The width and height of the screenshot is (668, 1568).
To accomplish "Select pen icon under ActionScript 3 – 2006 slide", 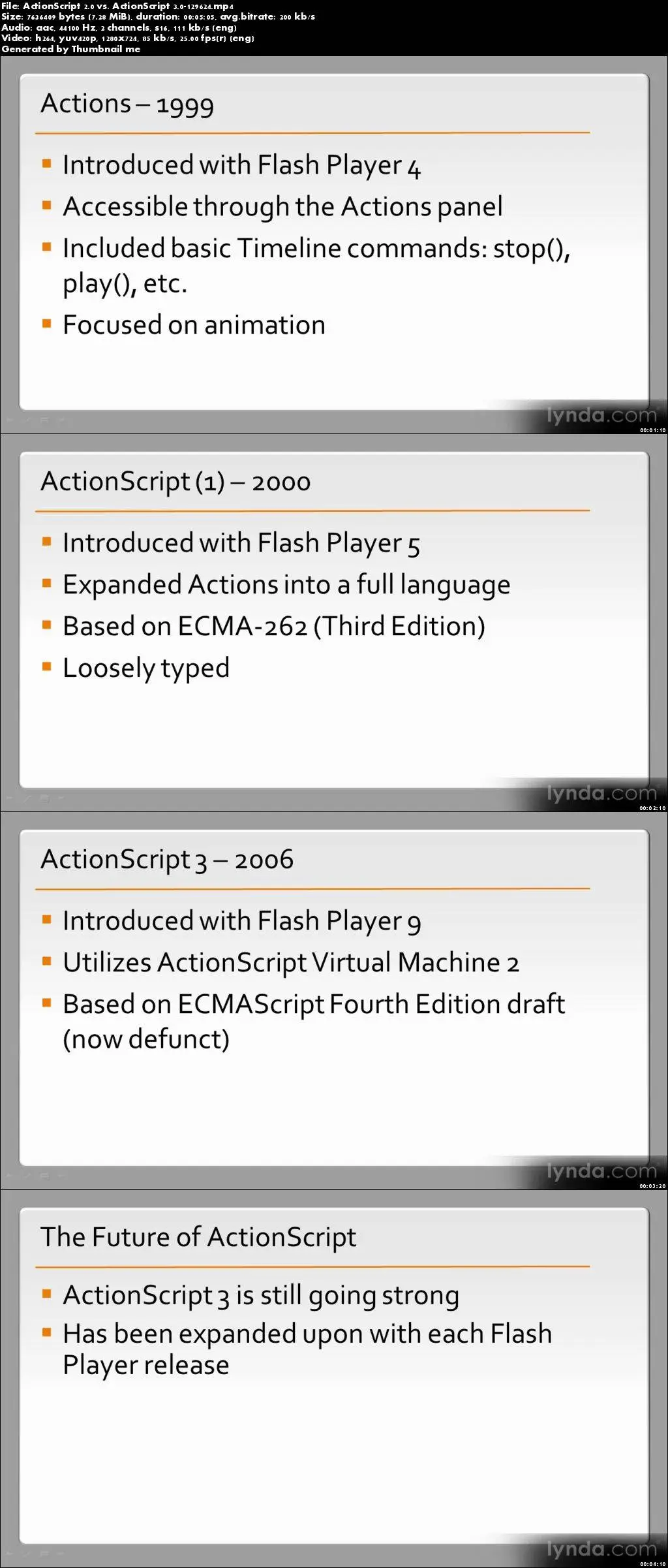I will click(x=27, y=1176).
